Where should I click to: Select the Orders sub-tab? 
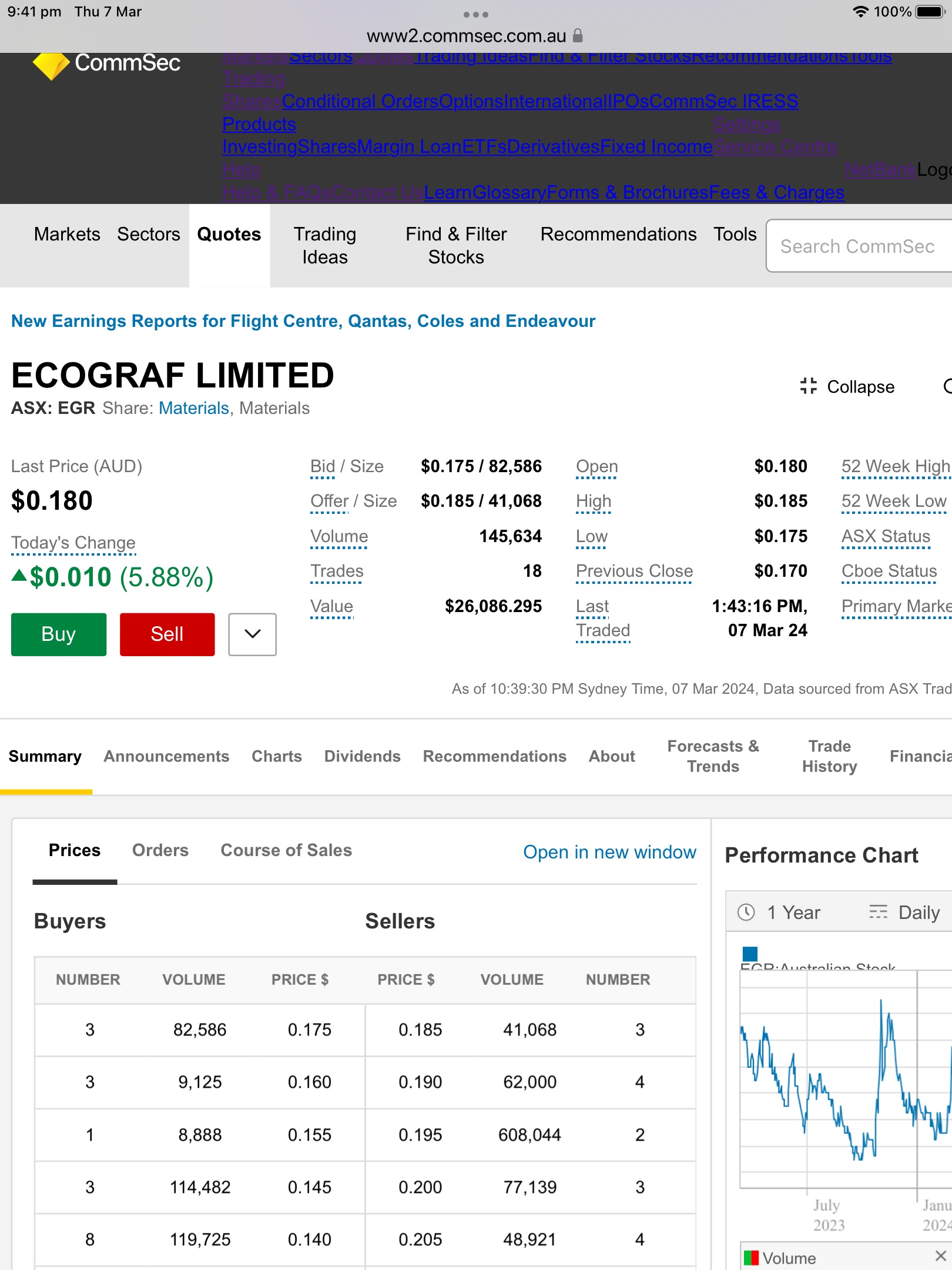pos(160,850)
